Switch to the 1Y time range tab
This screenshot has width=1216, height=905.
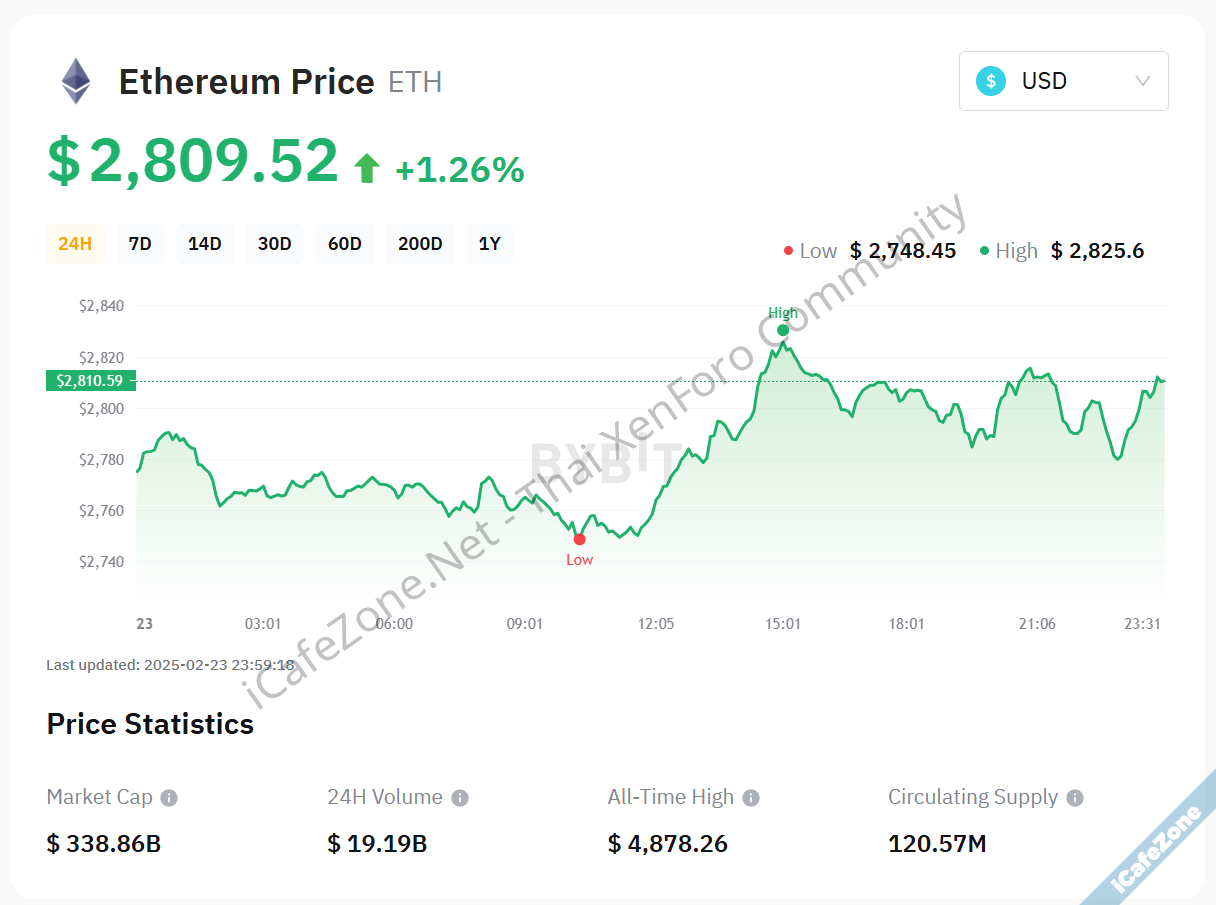click(490, 243)
